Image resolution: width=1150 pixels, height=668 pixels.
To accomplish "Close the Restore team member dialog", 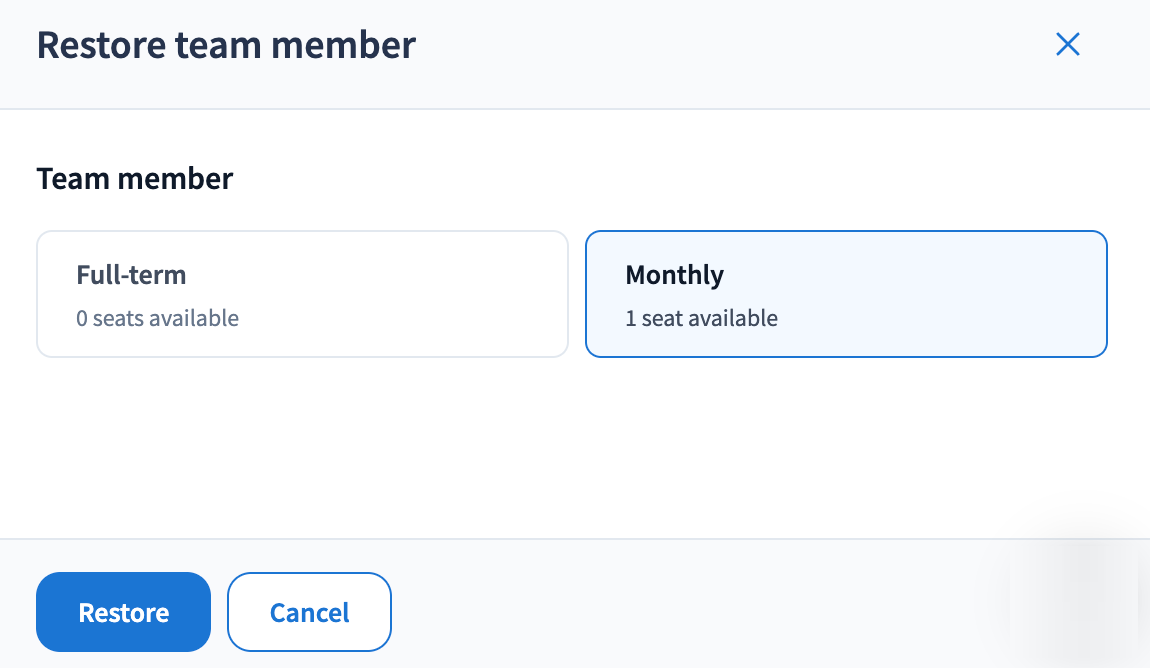I will [x=1068, y=44].
